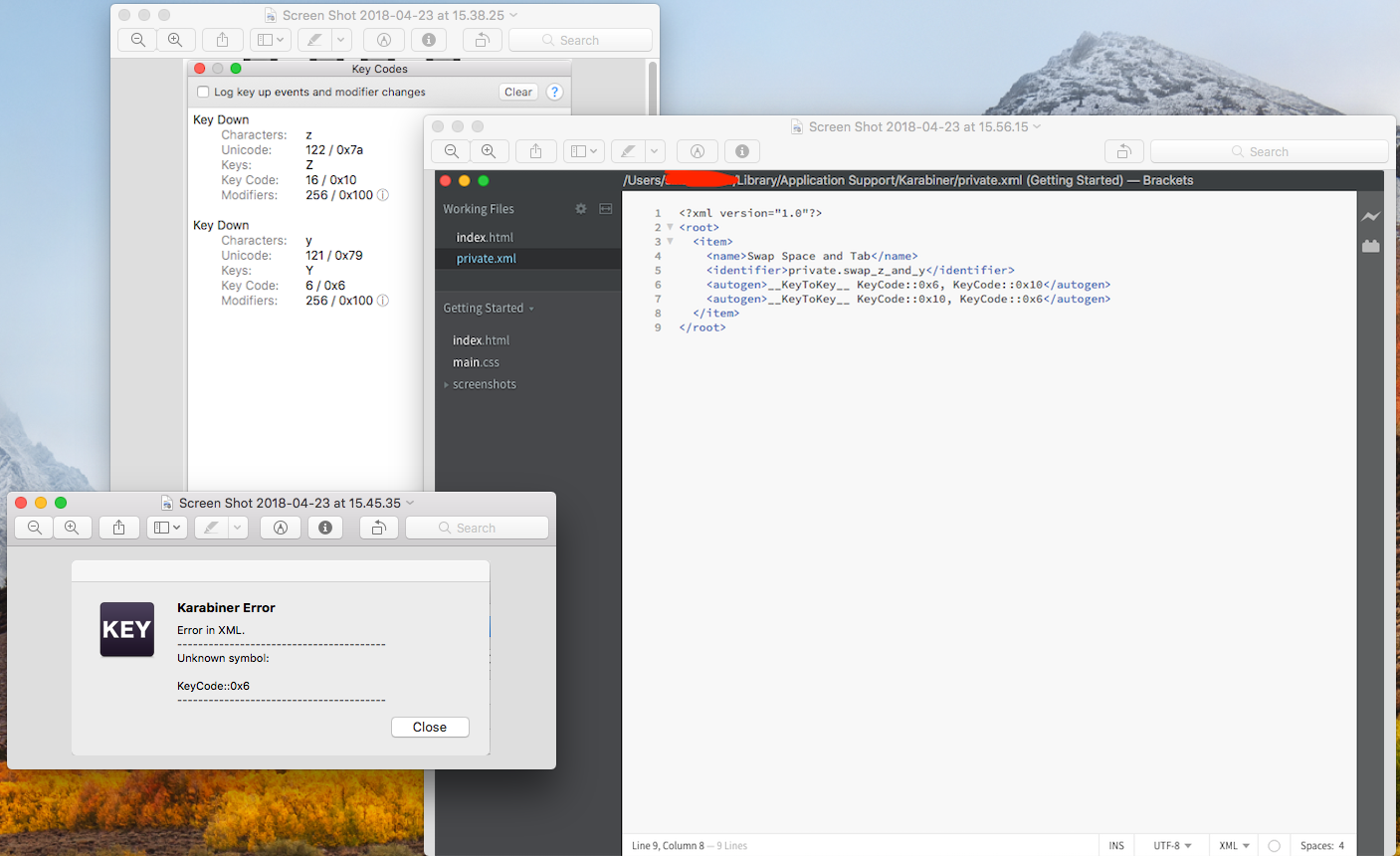Click scrollbar in 15.38.25 Preview window
This screenshot has width=1400, height=856.
tap(653, 88)
